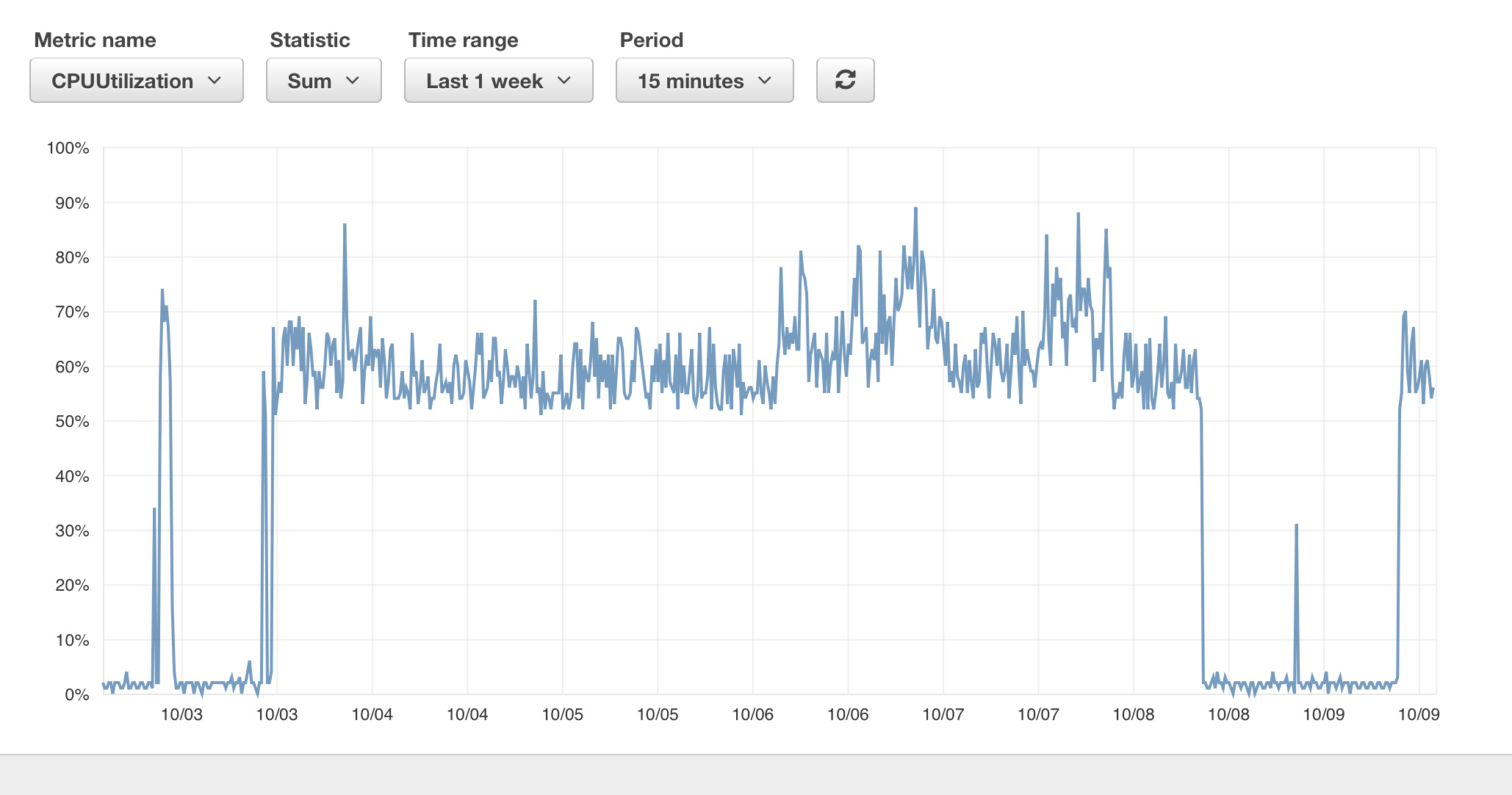Click the 88% peak after second 10/07
Viewport: 1512px width, 795px height.
(x=1078, y=215)
